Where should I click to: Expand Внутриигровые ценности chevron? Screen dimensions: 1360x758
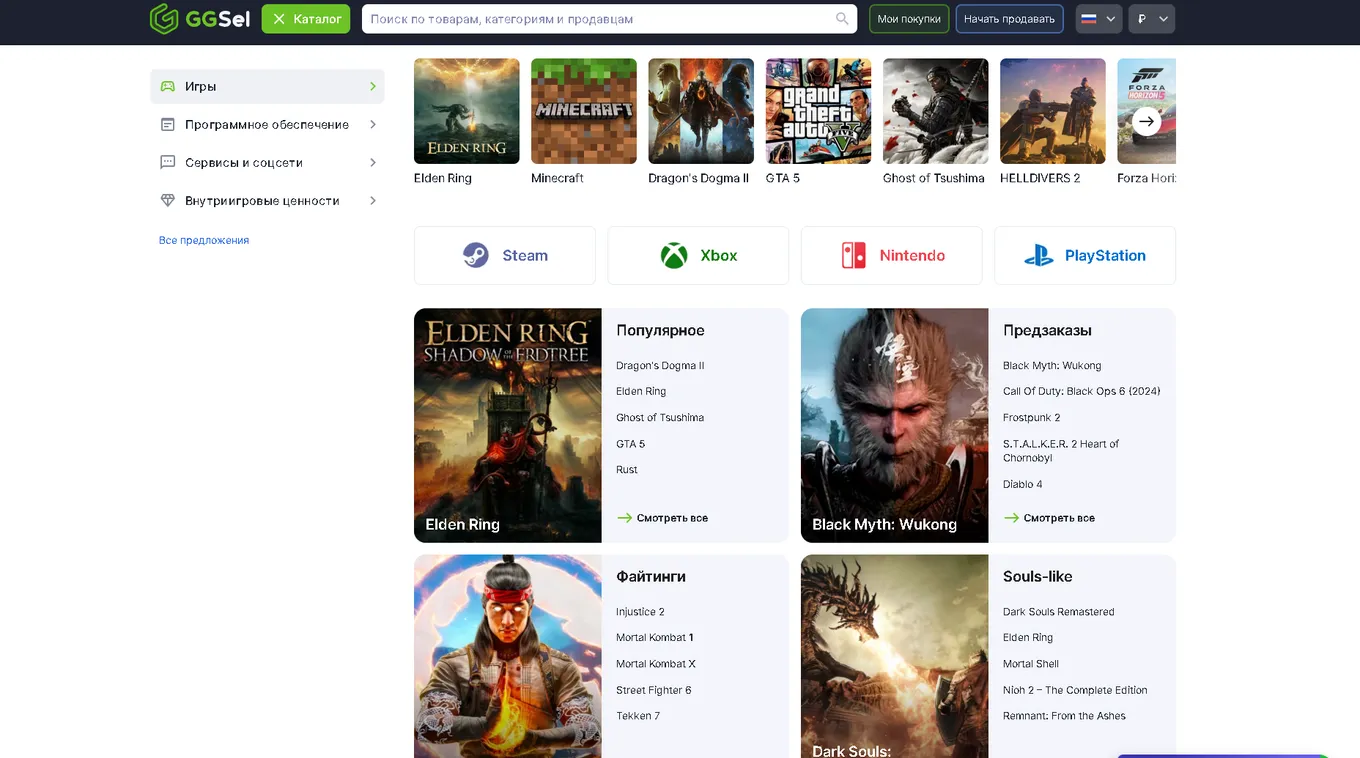(373, 201)
